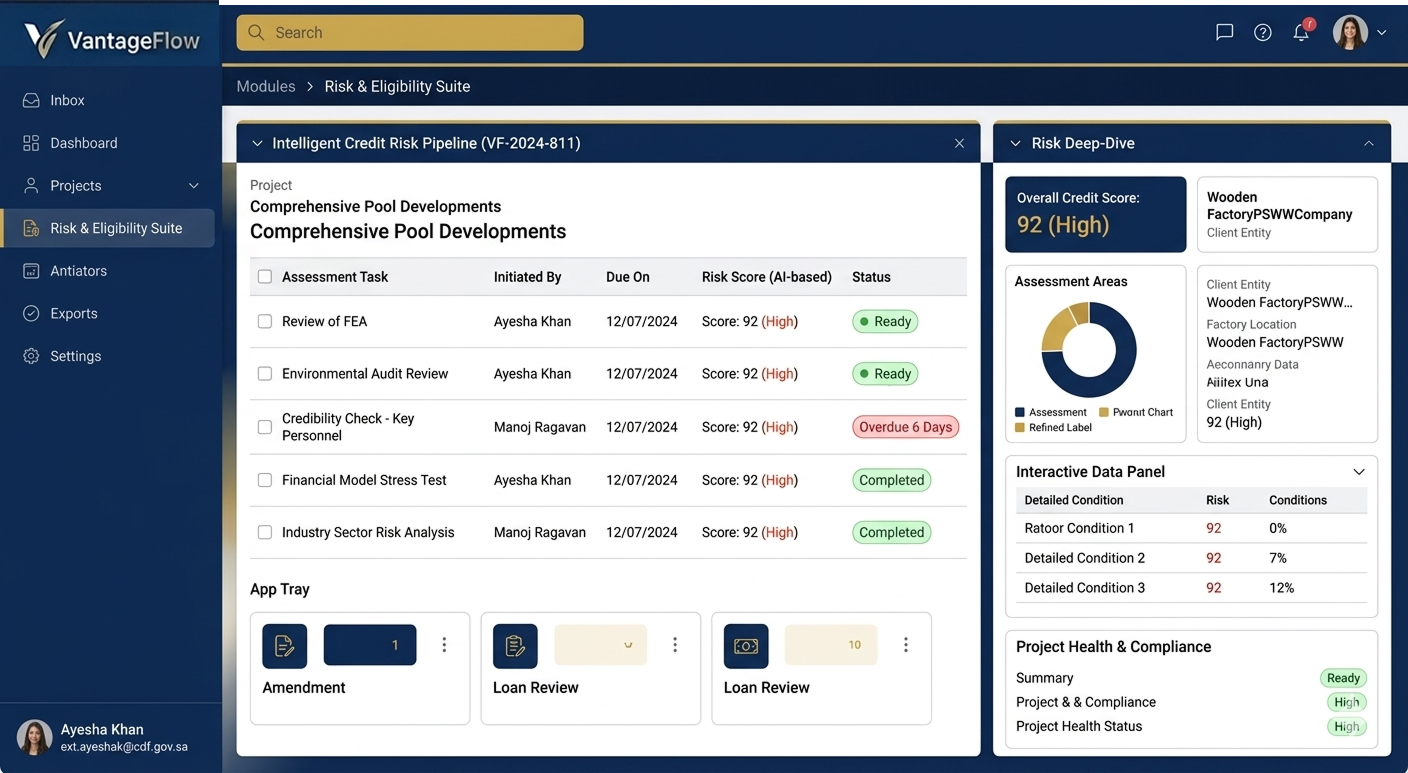
Task: Check the Review of FEA checkbox
Action: [265, 322]
